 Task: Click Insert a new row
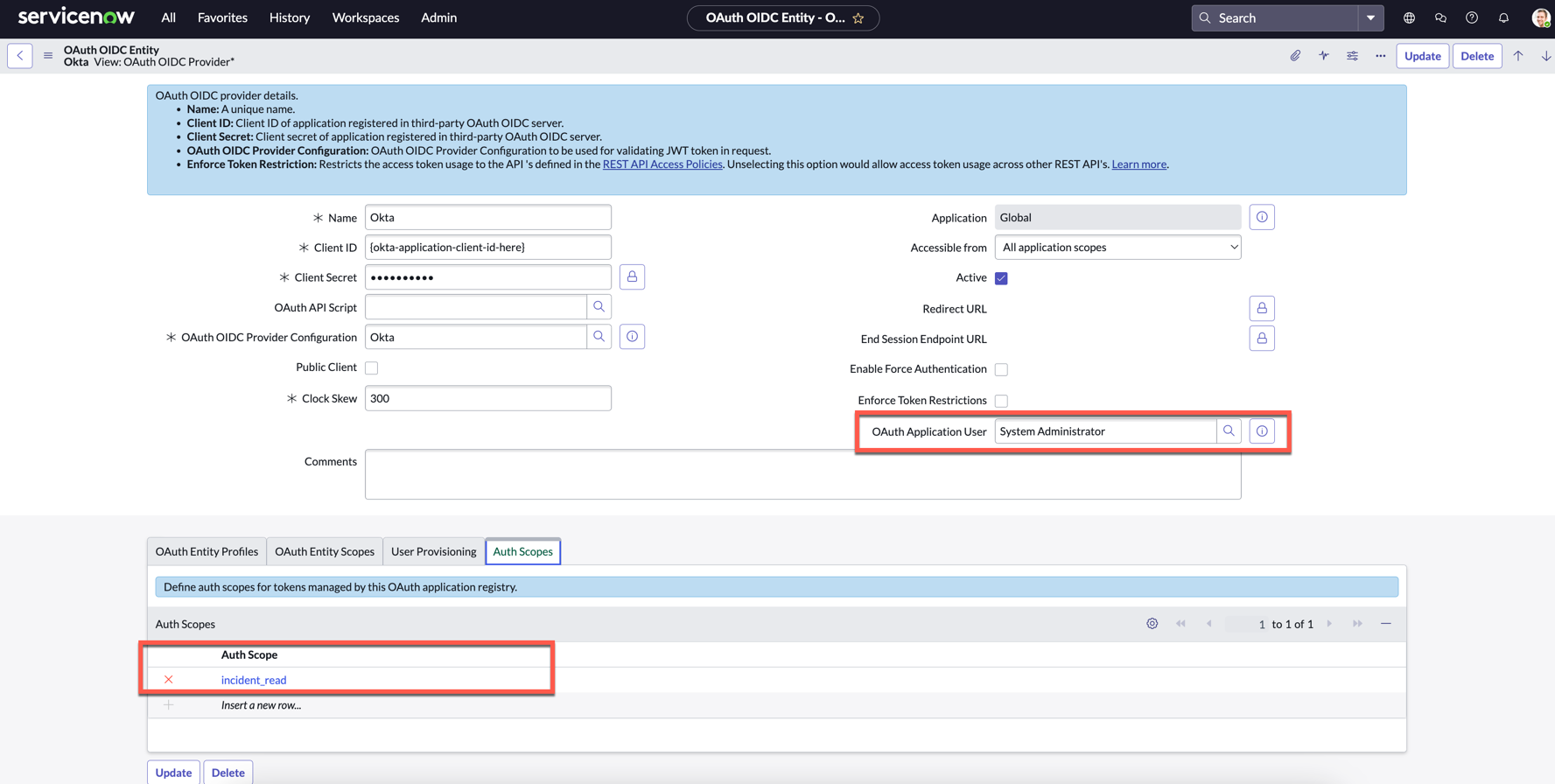click(x=261, y=705)
